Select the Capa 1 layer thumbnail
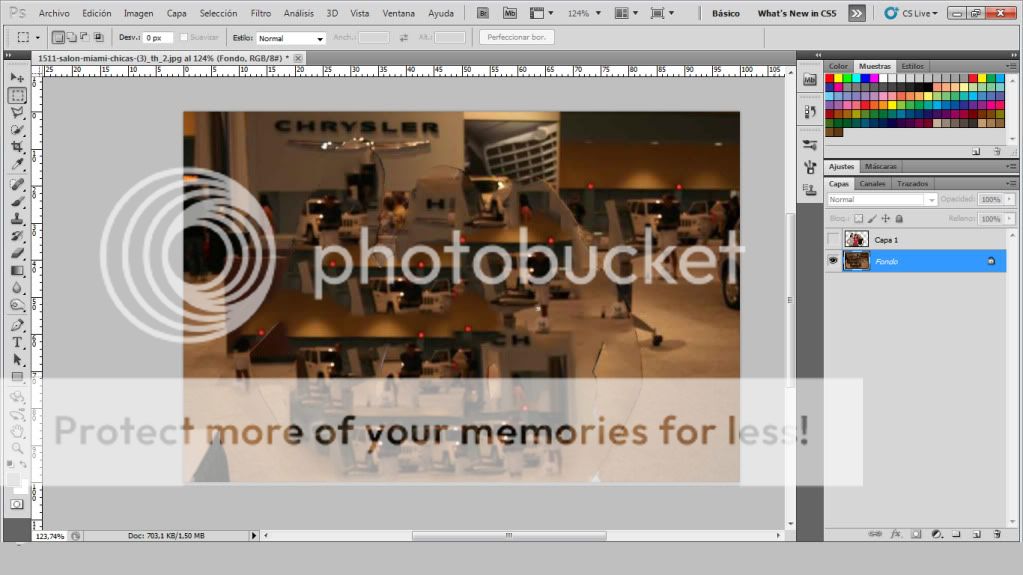This screenshot has width=1023, height=575. coord(856,240)
